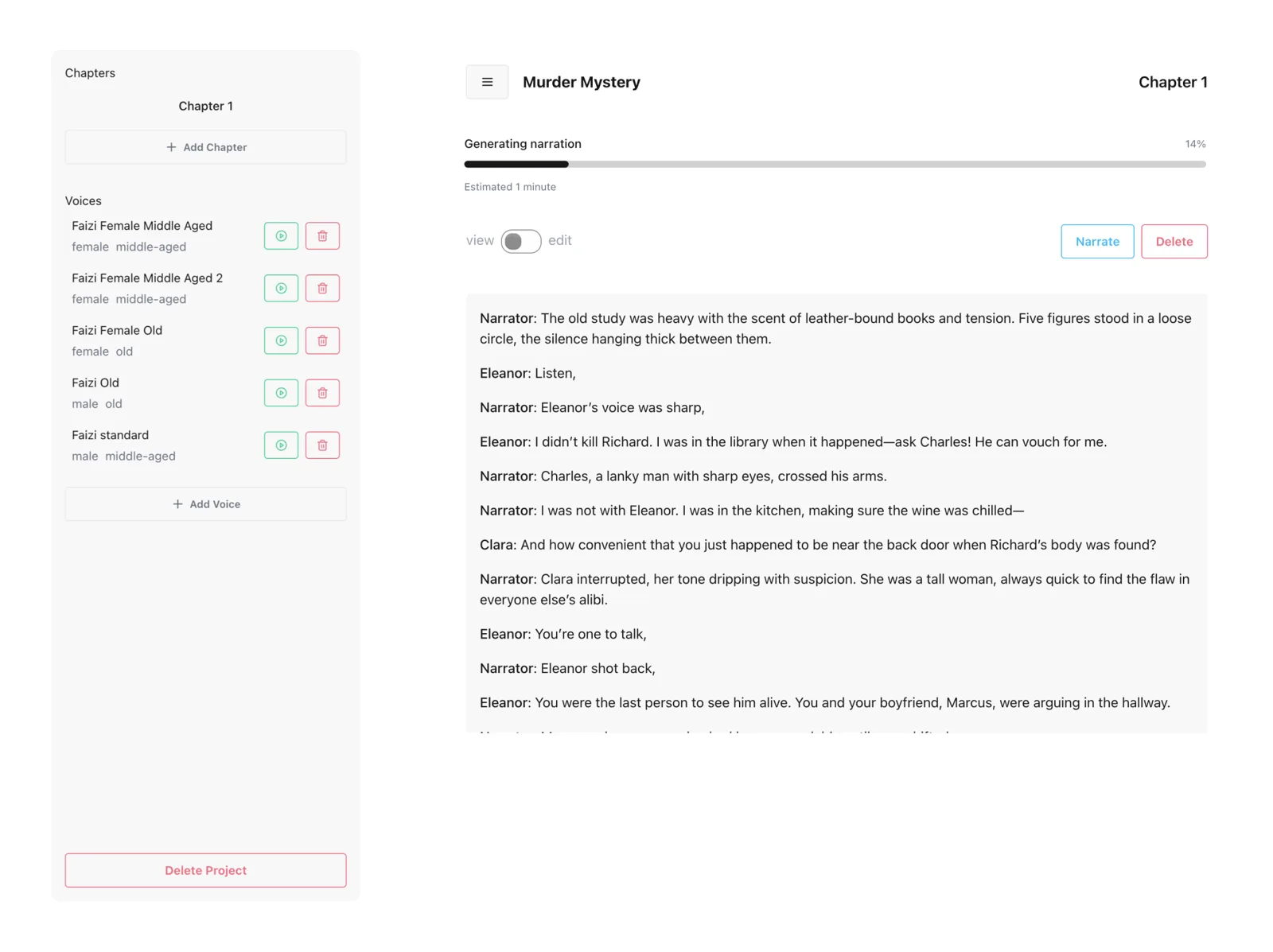Click the Voices section heading

[84, 200]
